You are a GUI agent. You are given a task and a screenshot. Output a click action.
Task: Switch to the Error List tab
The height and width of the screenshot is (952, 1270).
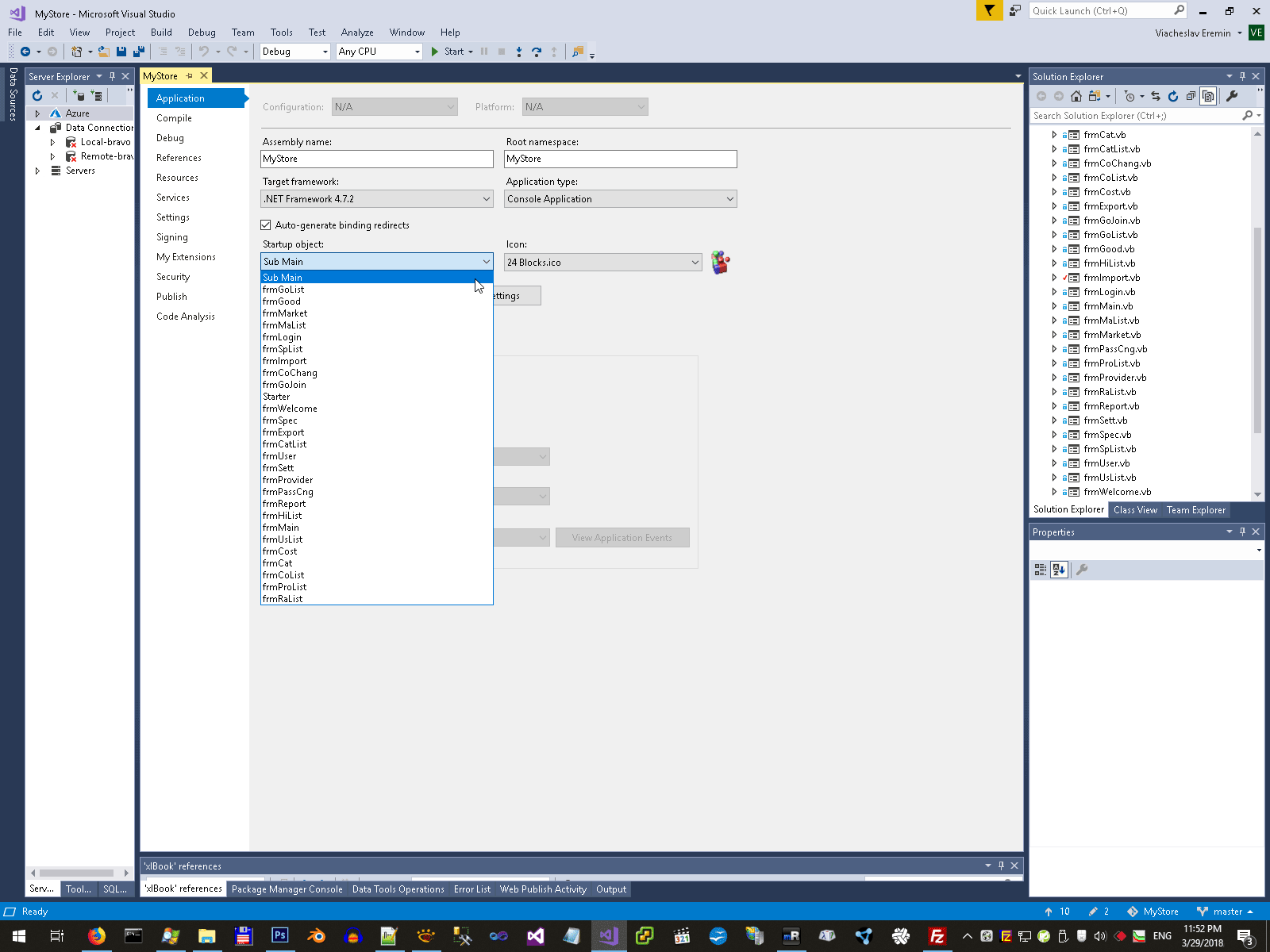(x=472, y=889)
